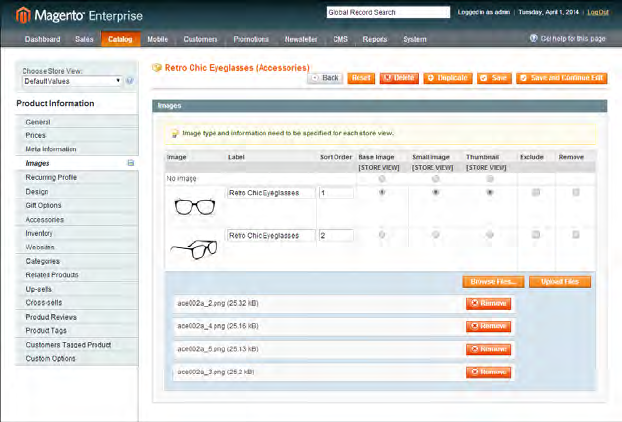The width and height of the screenshot is (622, 422).
Task: Open the Recurring Profile tab
Action: (x=77, y=177)
